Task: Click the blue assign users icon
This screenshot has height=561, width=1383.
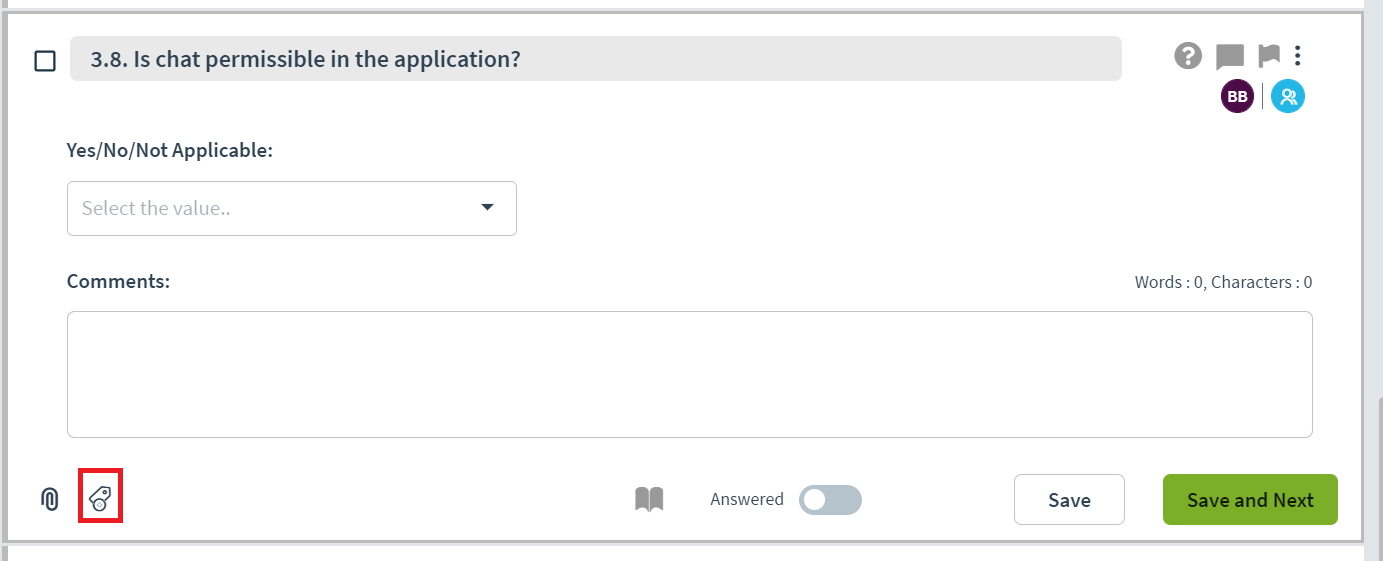Action: click(1288, 96)
